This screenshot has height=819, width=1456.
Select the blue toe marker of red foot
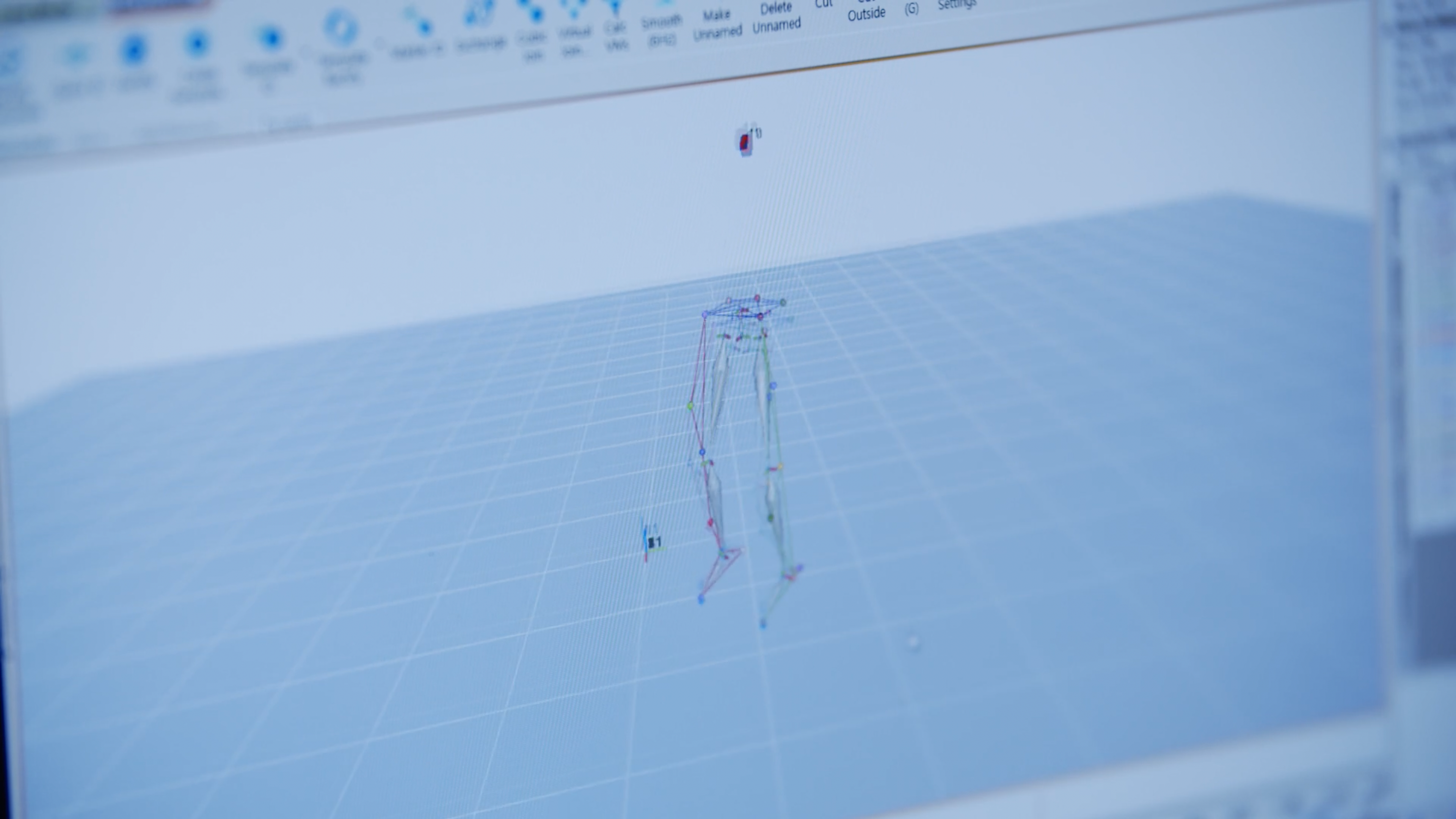coord(701,599)
